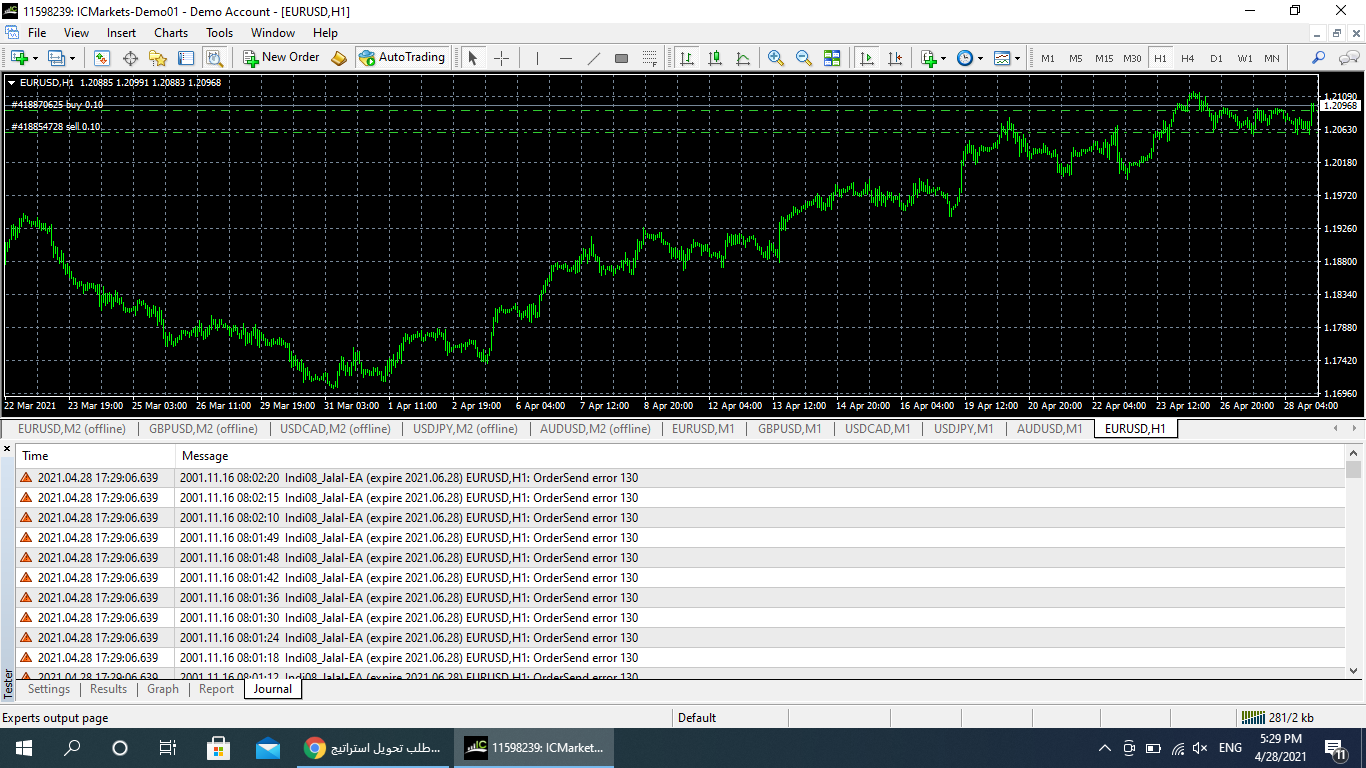Click the New Order button
This screenshot has width=1366, height=768.
[281, 58]
